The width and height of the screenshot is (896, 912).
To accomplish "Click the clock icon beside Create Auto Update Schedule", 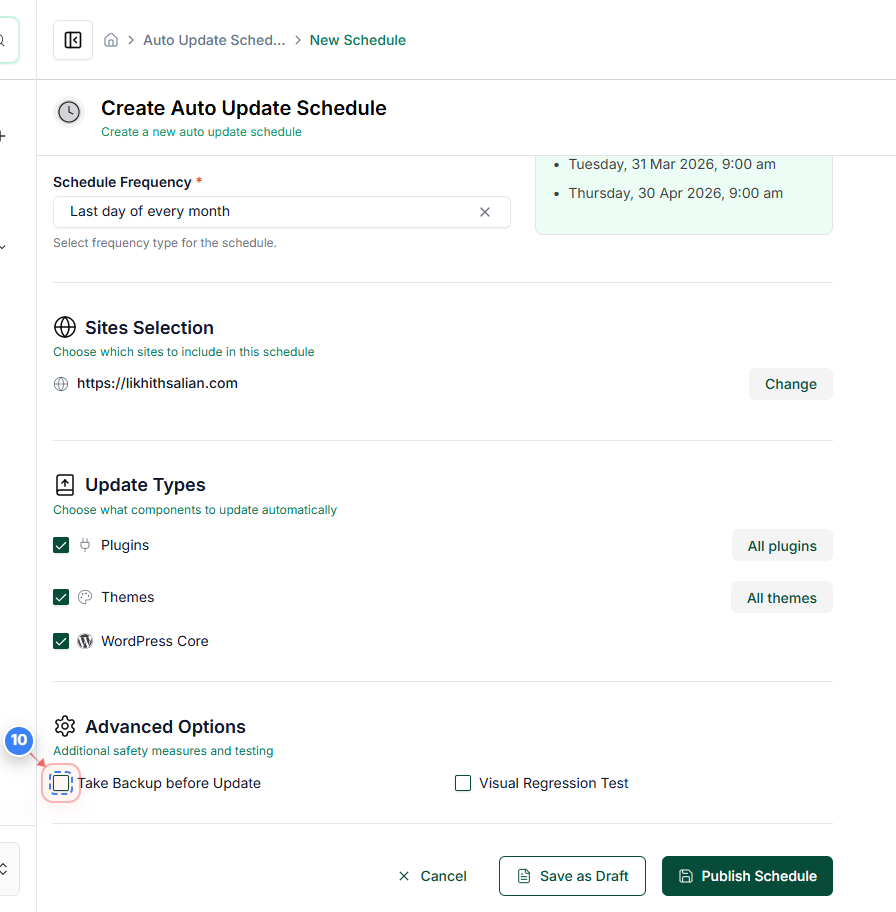I will (68, 112).
